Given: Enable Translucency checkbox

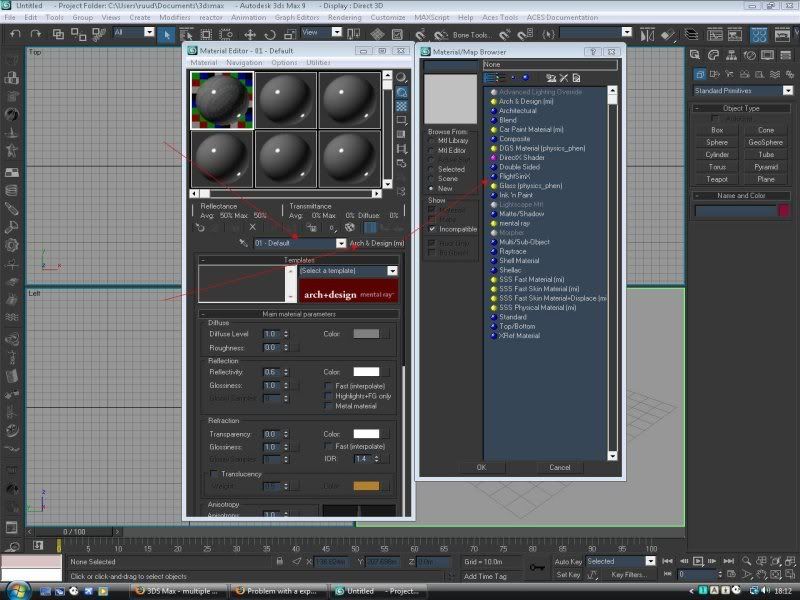Looking at the screenshot, I should [214, 474].
